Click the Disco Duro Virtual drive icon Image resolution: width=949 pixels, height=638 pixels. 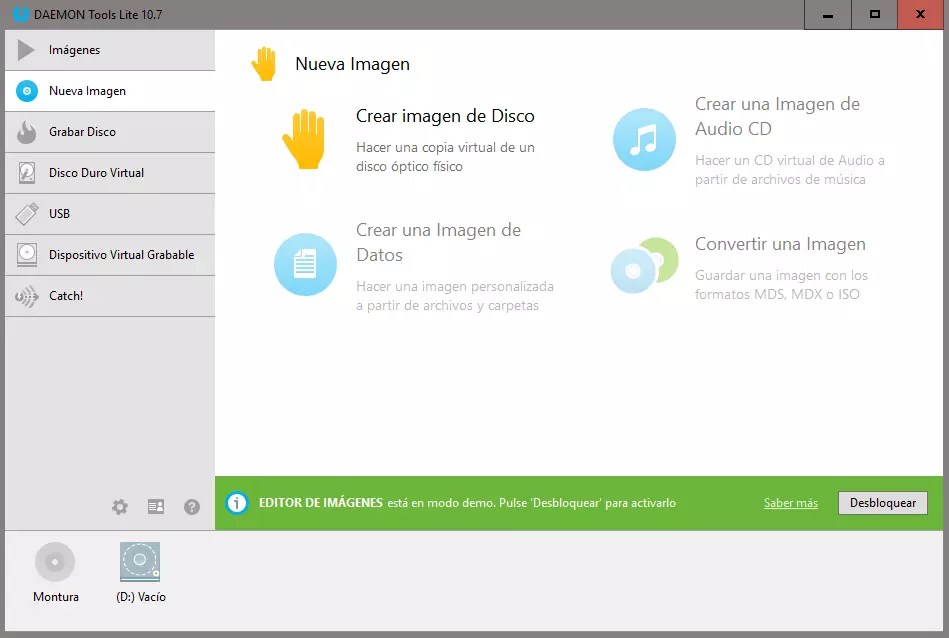[27, 173]
